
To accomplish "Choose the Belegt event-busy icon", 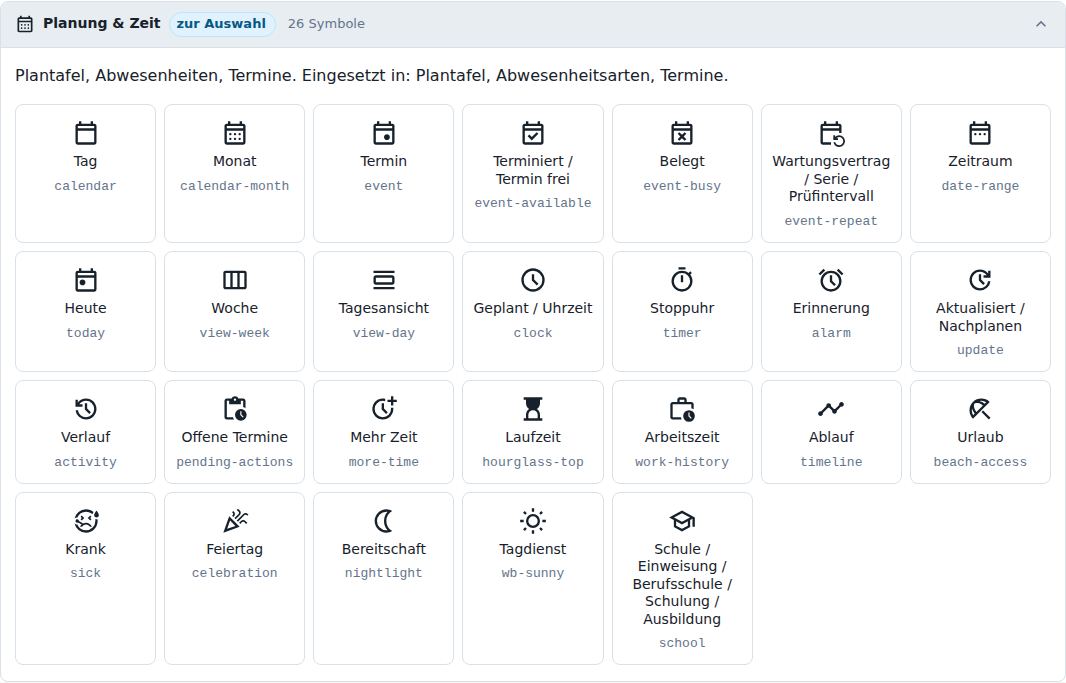I will [682, 133].
